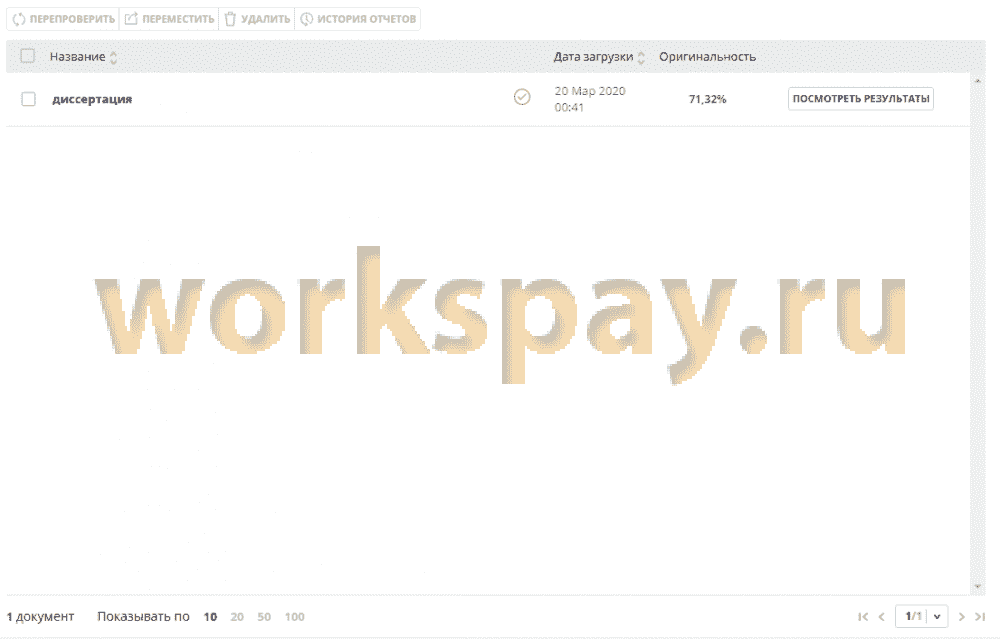Click Посмотреть результаты button
The image size is (1000, 639).
[860, 99]
